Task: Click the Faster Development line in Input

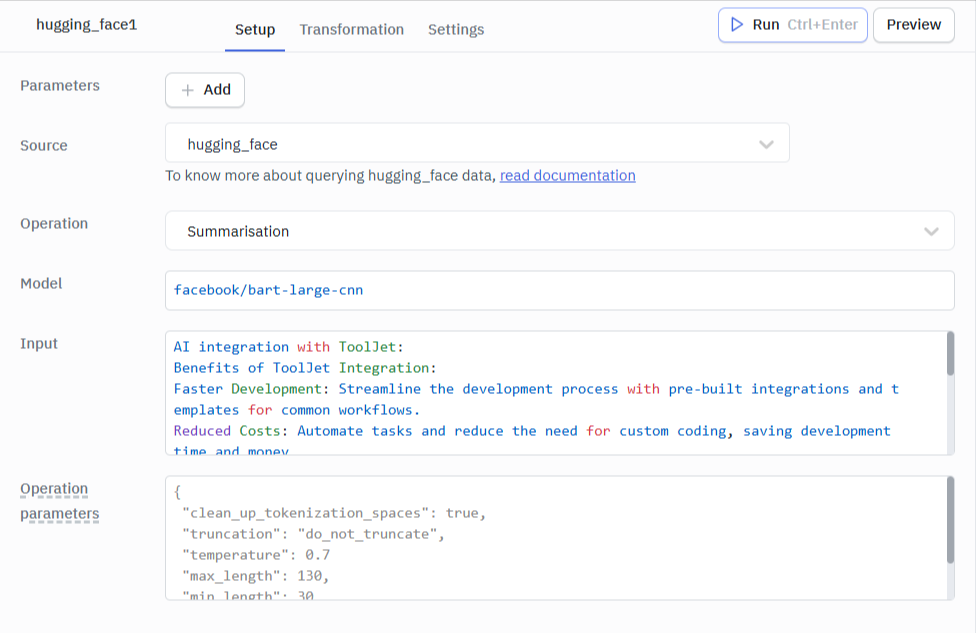Action: (x=536, y=389)
